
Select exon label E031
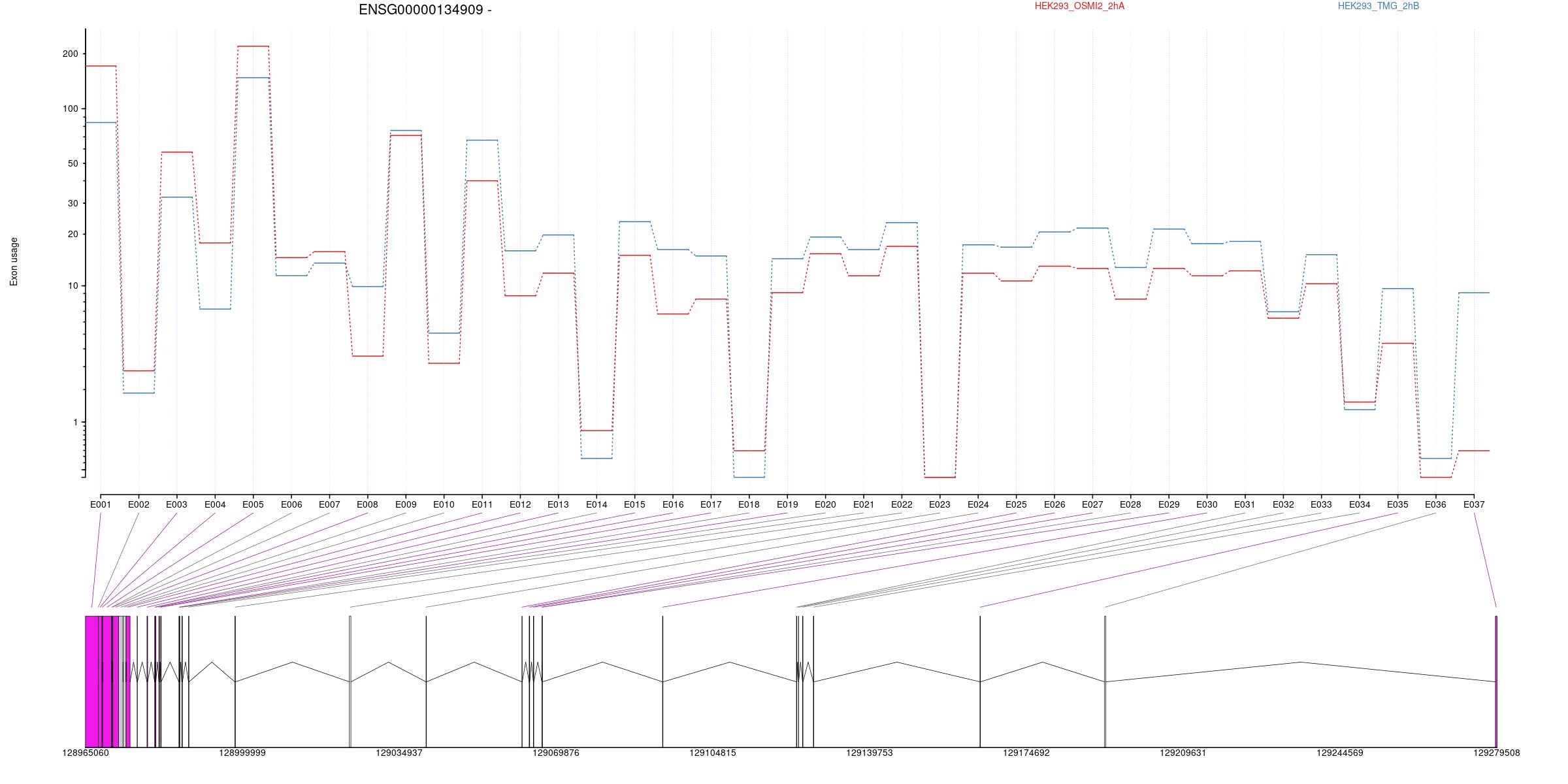tap(1245, 504)
